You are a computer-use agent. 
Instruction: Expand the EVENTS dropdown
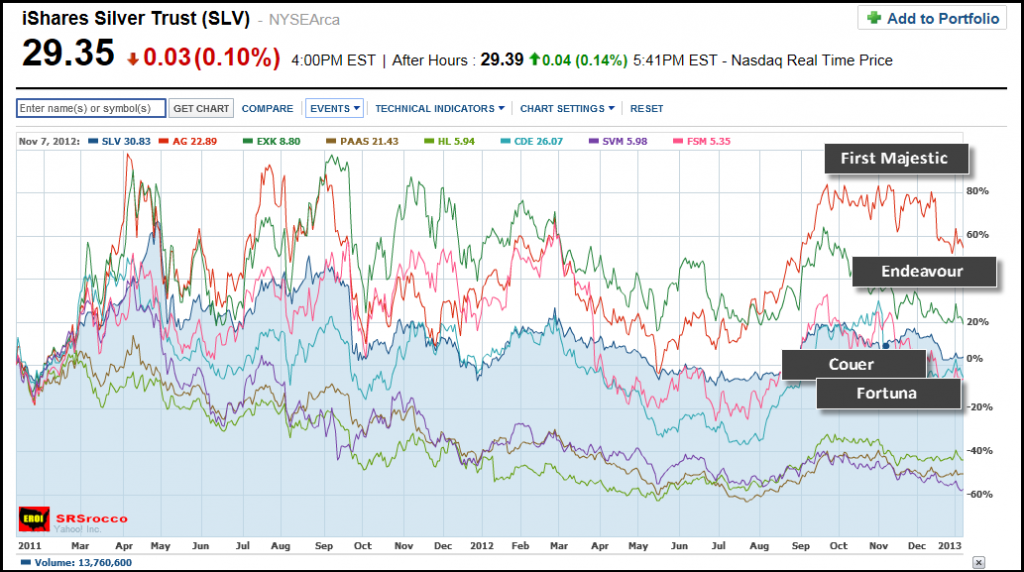pos(334,108)
